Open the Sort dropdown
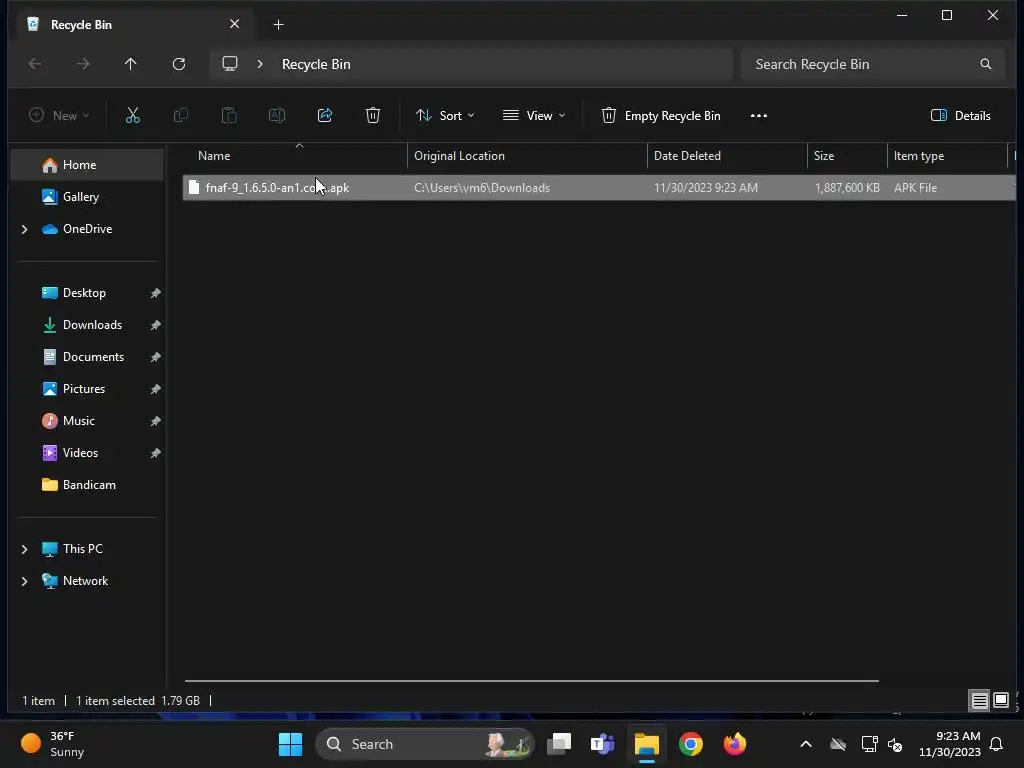The width and height of the screenshot is (1024, 768). coord(445,116)
